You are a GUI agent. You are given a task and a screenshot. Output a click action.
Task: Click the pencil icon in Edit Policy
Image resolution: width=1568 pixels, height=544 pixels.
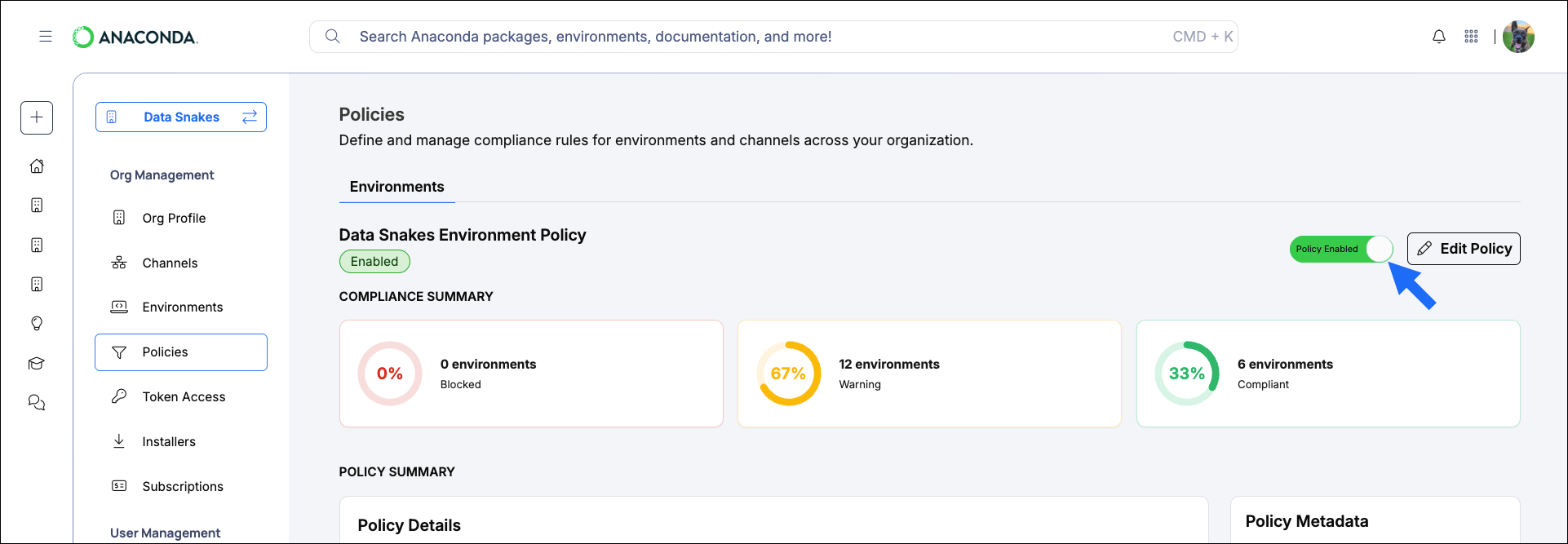1424,249
